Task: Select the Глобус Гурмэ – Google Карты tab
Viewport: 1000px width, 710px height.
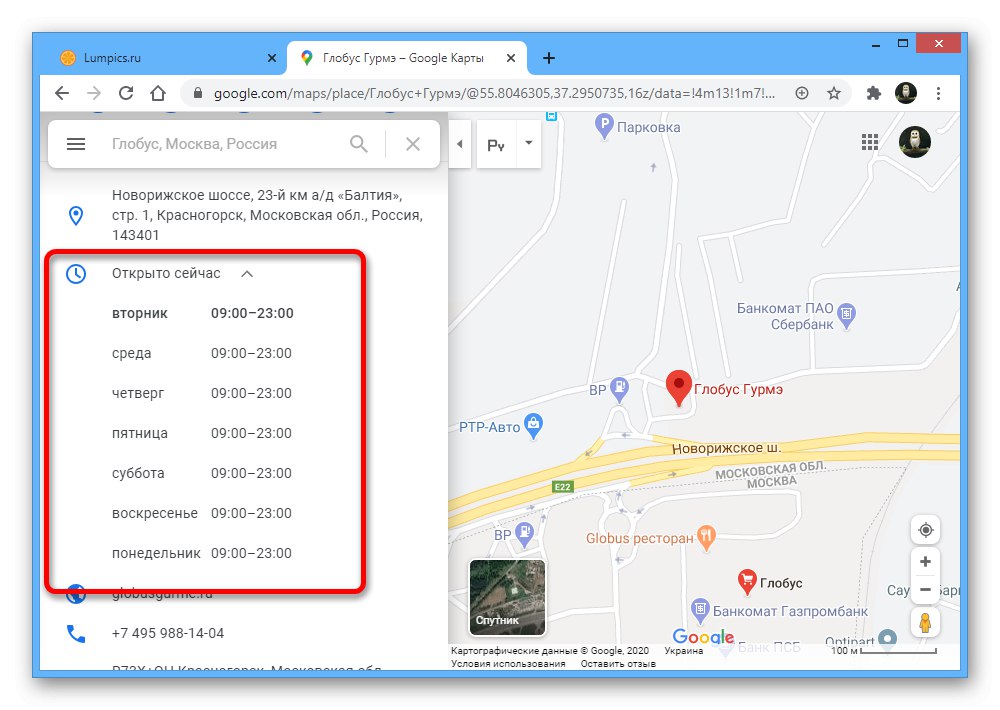Action: [x=406, y=58]
